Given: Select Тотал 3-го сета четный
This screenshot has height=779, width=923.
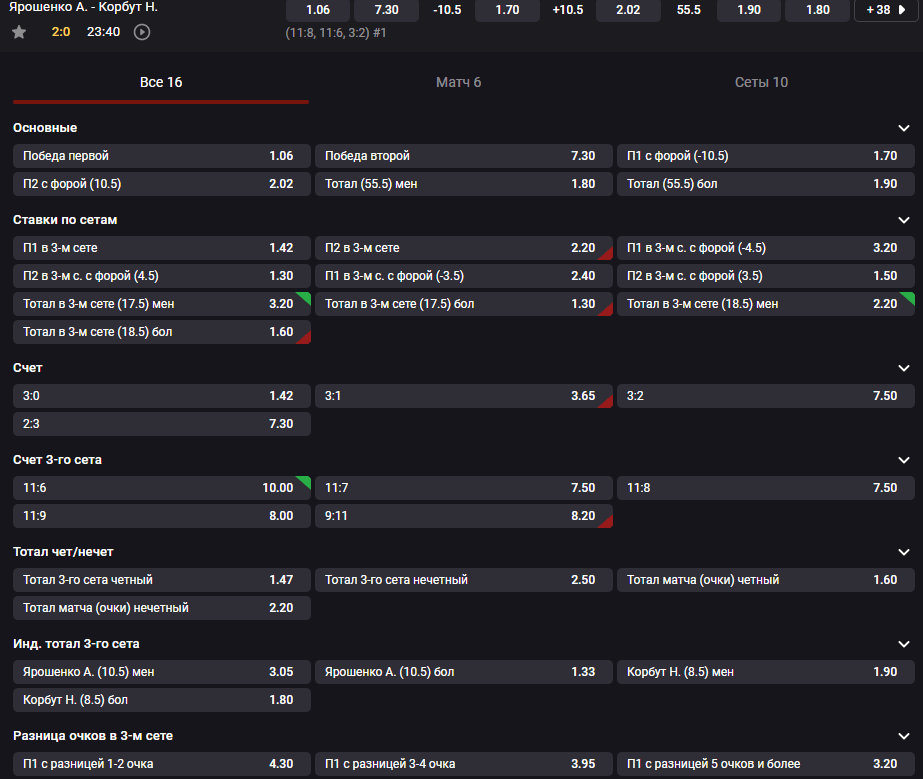Looking at the screenshot, I should click(x=161, y=580).
